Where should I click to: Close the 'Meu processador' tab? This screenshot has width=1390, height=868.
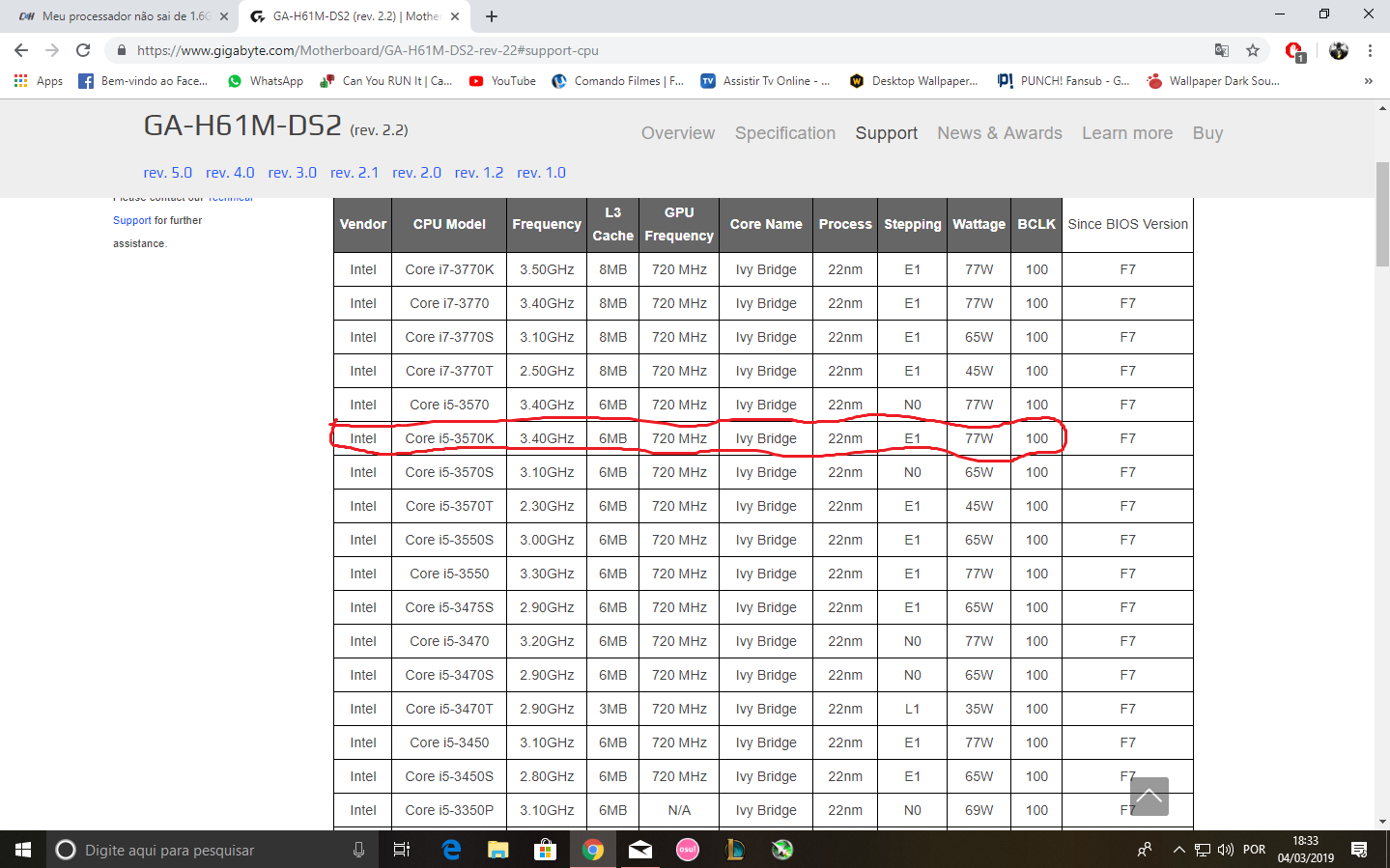(224, 16)
